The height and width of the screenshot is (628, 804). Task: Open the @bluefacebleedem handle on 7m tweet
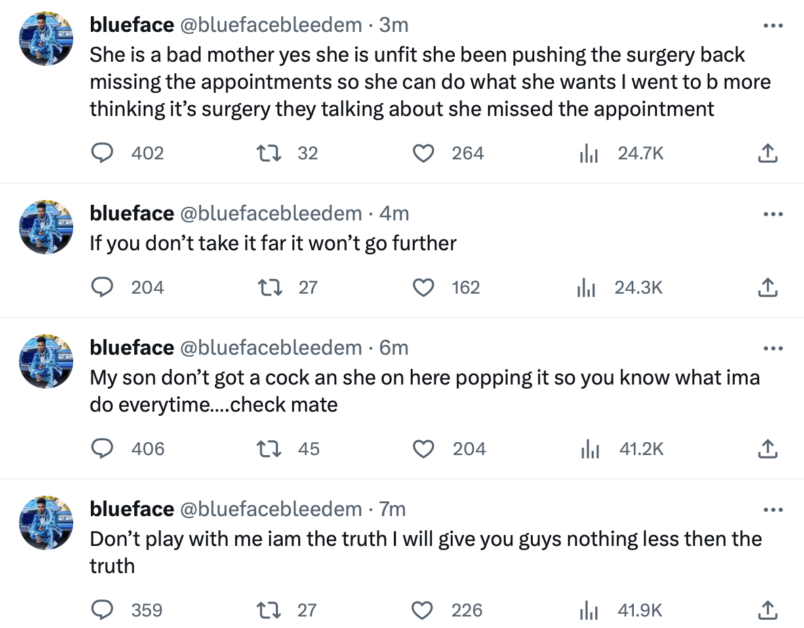click(271, 509)
